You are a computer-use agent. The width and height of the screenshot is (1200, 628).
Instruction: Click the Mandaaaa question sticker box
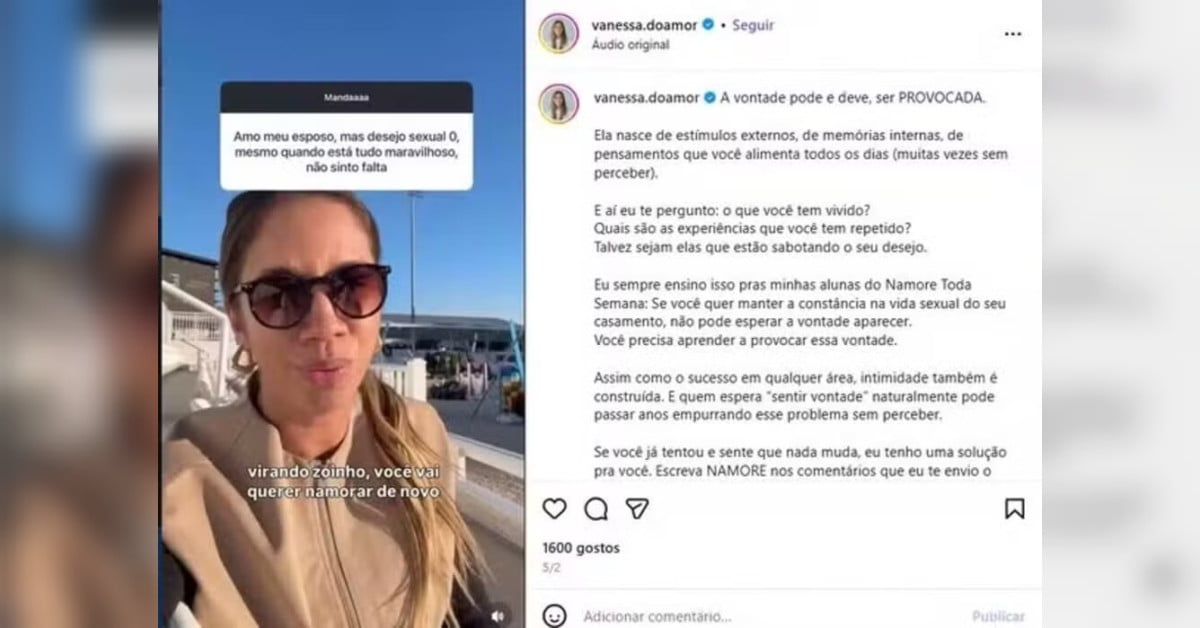click(x=346, y=136)
